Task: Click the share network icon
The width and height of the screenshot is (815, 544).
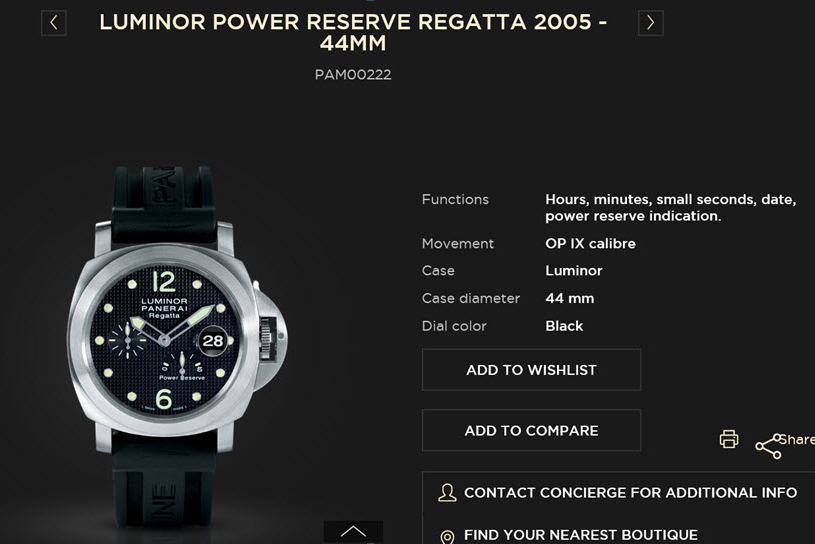Action: click(x=769, y=446)
